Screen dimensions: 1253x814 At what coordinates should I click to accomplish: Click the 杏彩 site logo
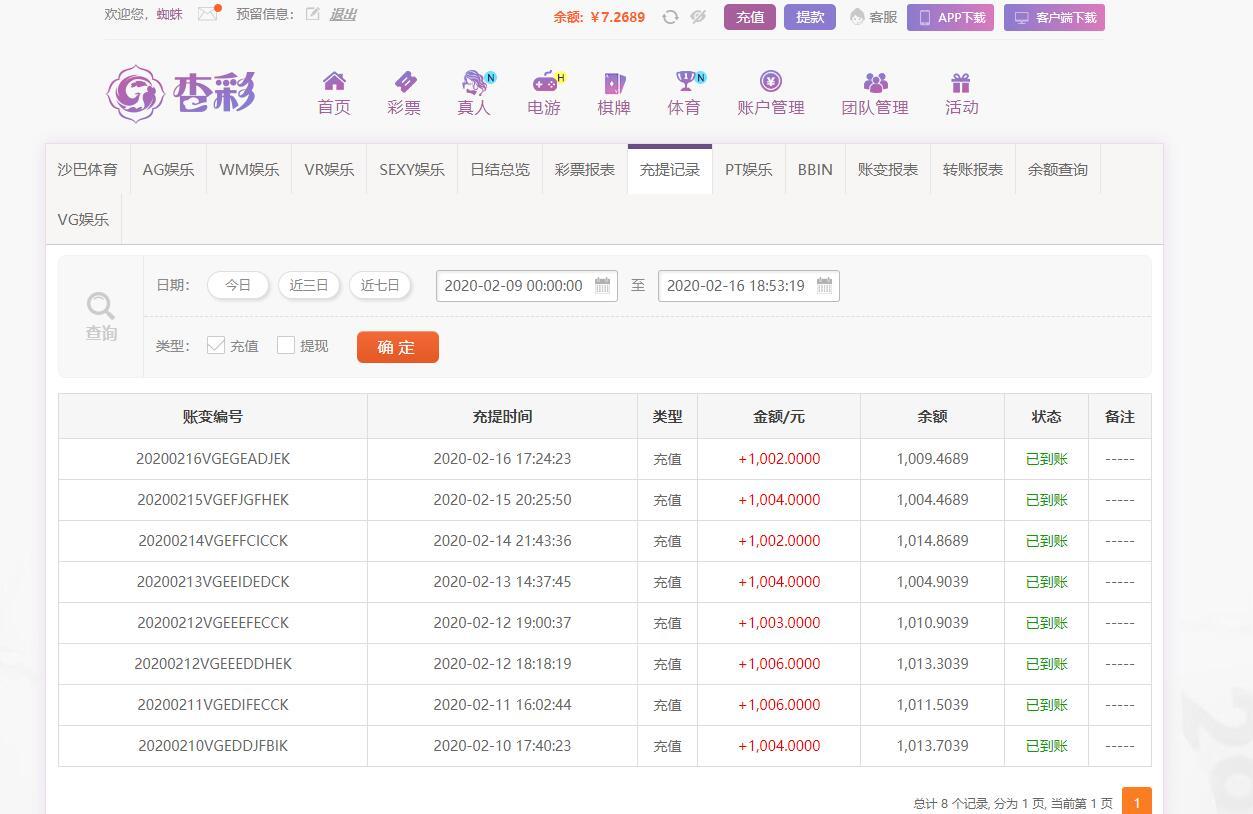pos(181,93)
